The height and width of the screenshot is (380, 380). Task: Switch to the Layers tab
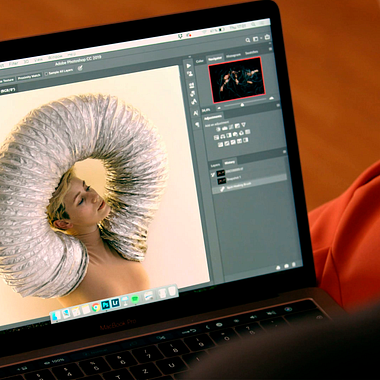tap(215, 165)
